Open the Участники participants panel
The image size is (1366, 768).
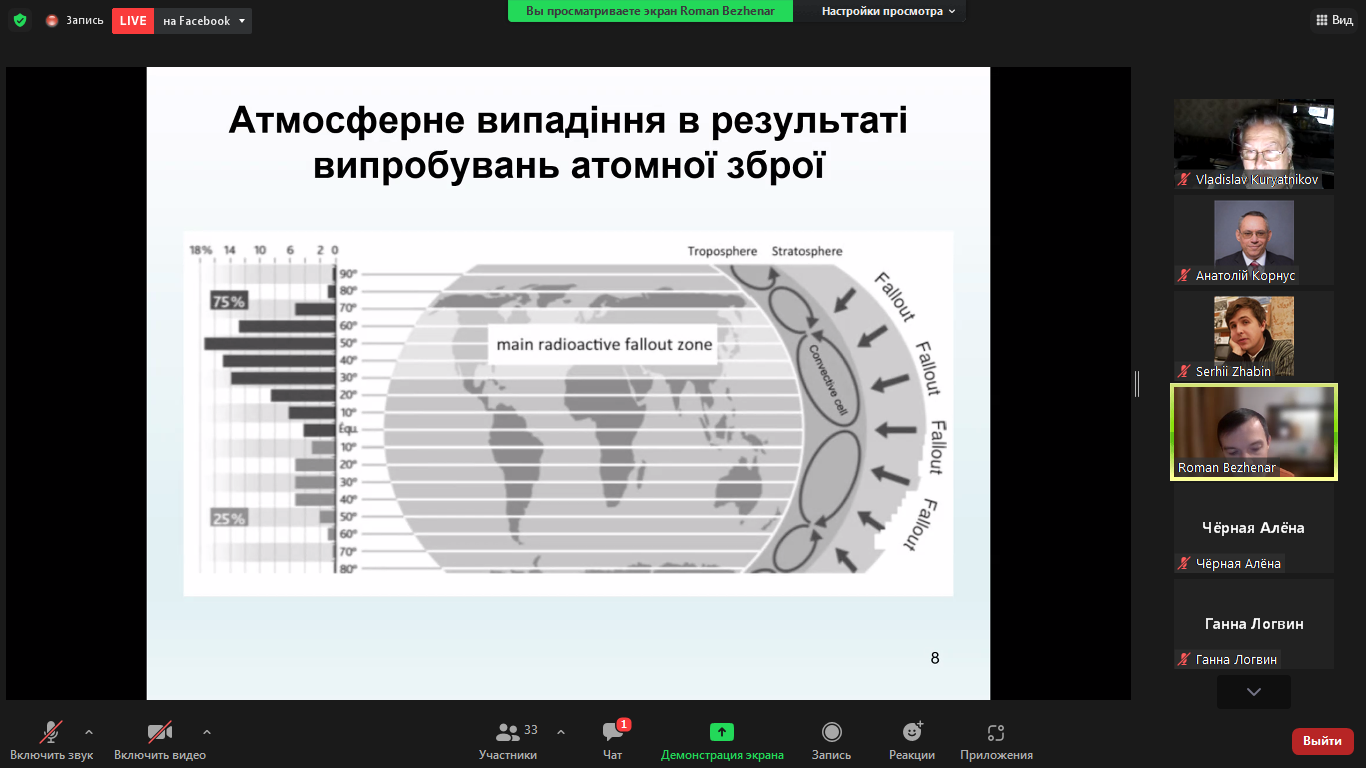[508, 741]
